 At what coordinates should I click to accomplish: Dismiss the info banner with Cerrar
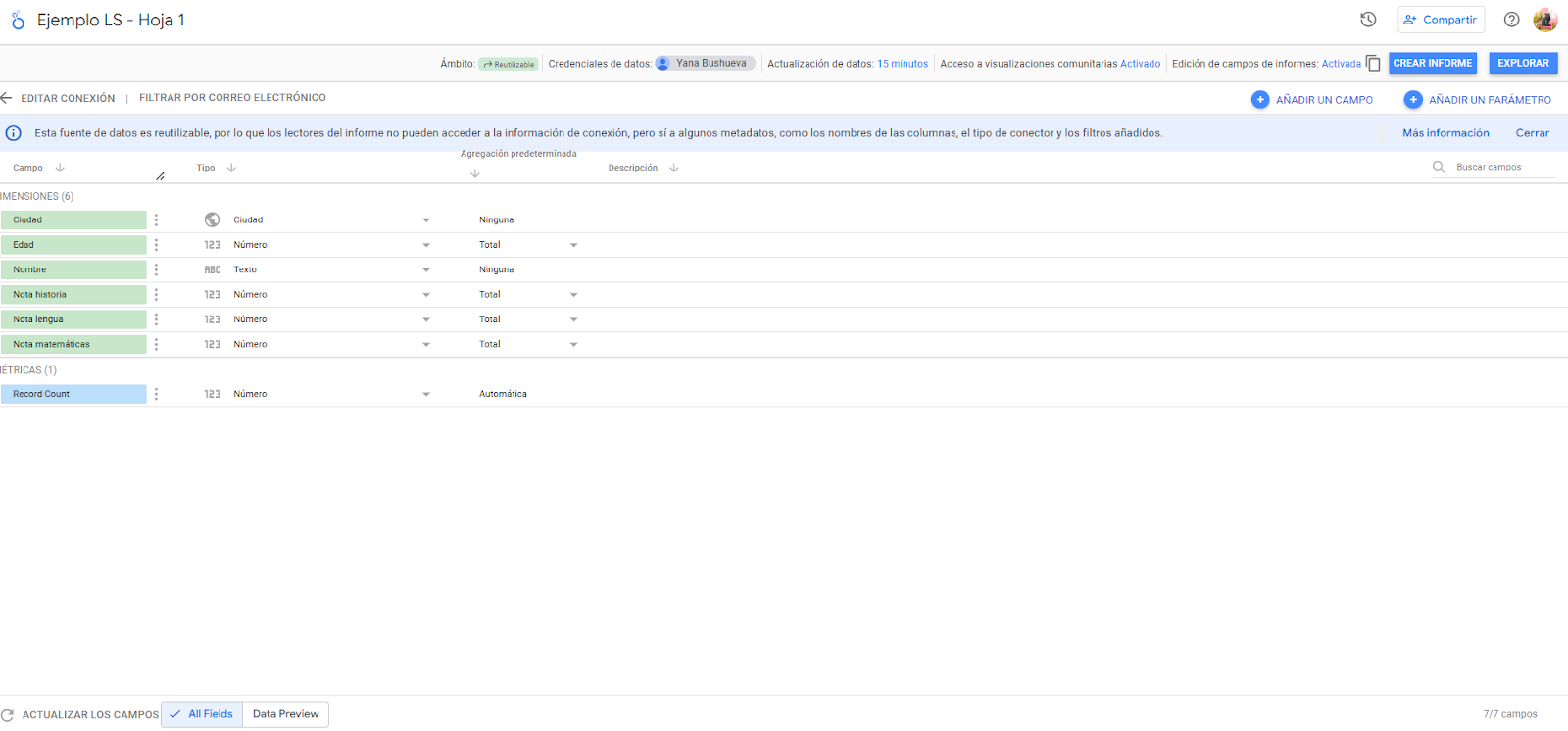[1533, 133]
